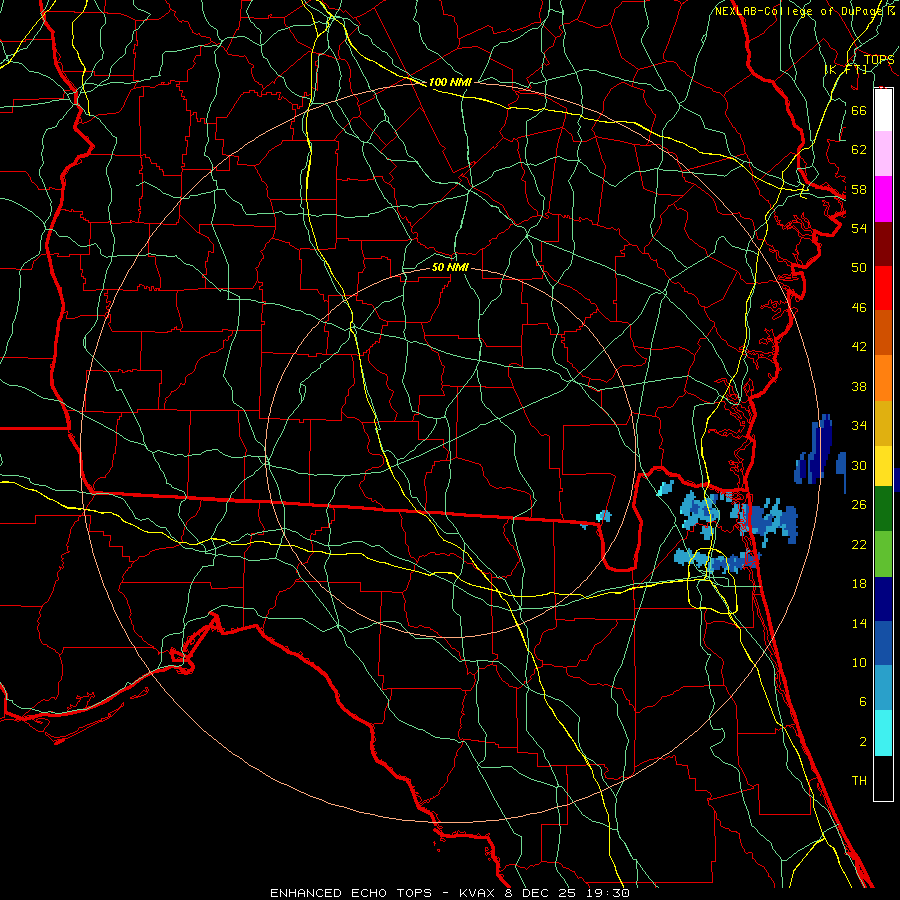Click the yellow 30 kft legend swatch
900x900 pixels.
[x=883, y=466]
